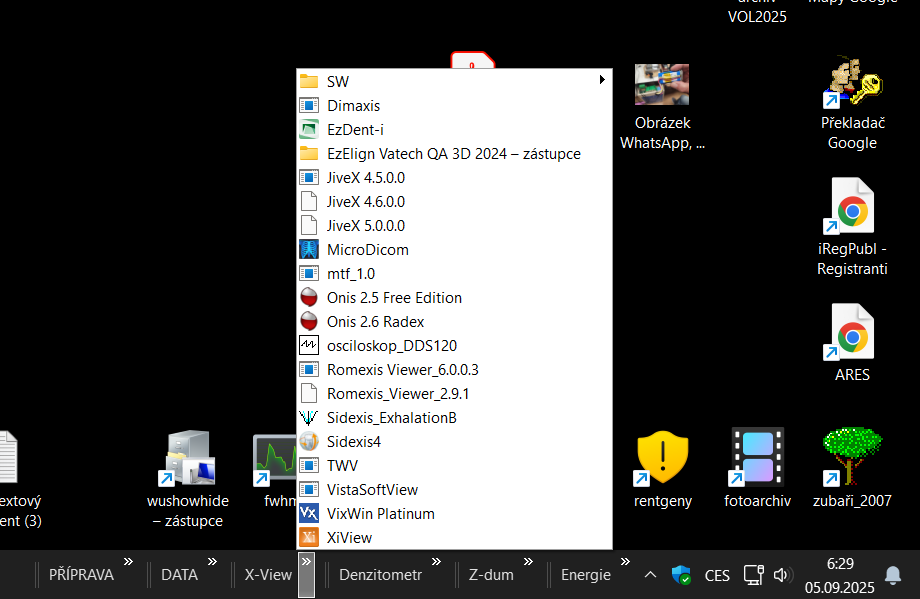Open the notification center bell
Image resolution: width=920 pixels, height=599 pixels.
pos(892,575)
